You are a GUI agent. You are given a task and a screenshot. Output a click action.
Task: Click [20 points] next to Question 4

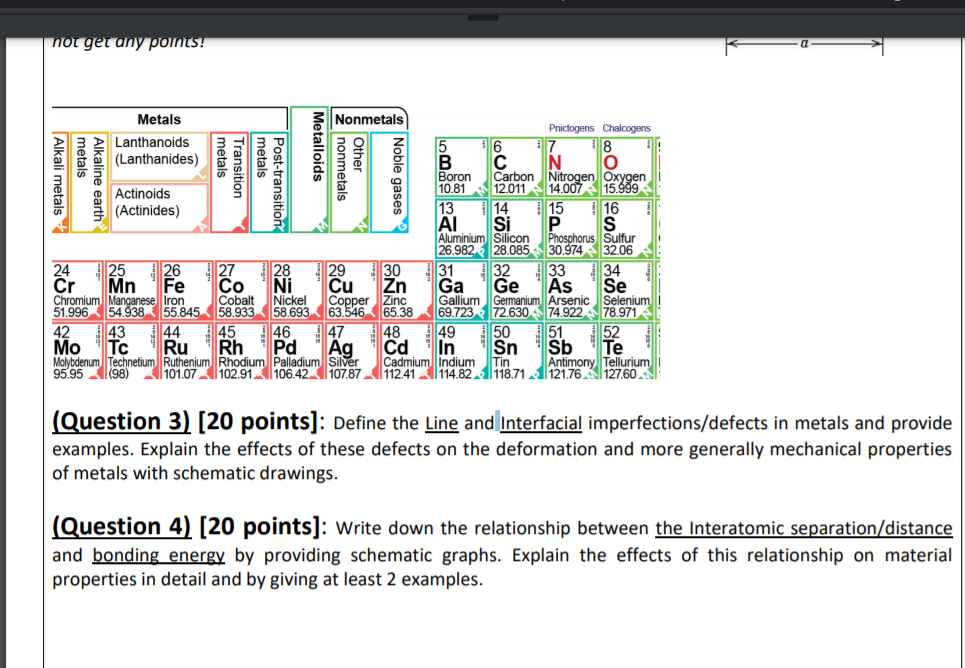point(258,526)
